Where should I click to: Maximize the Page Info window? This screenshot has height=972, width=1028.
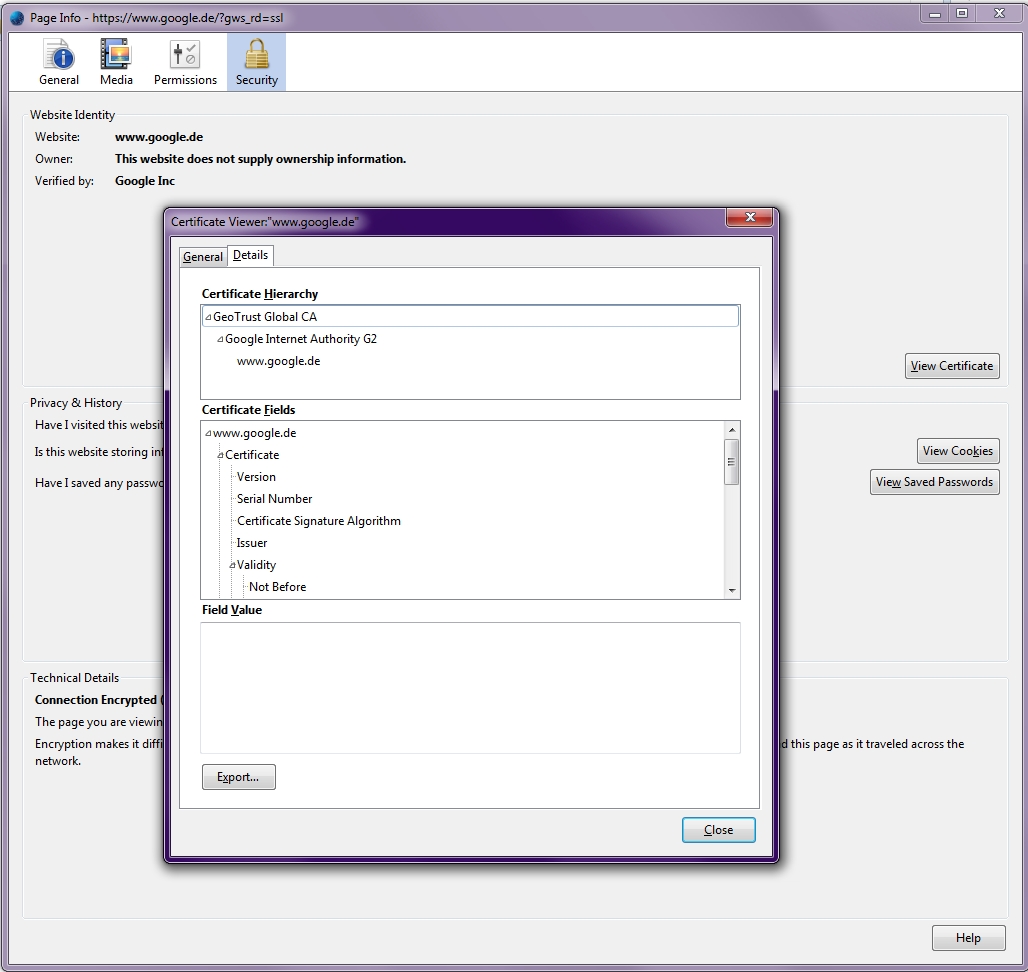coord(962,14)
